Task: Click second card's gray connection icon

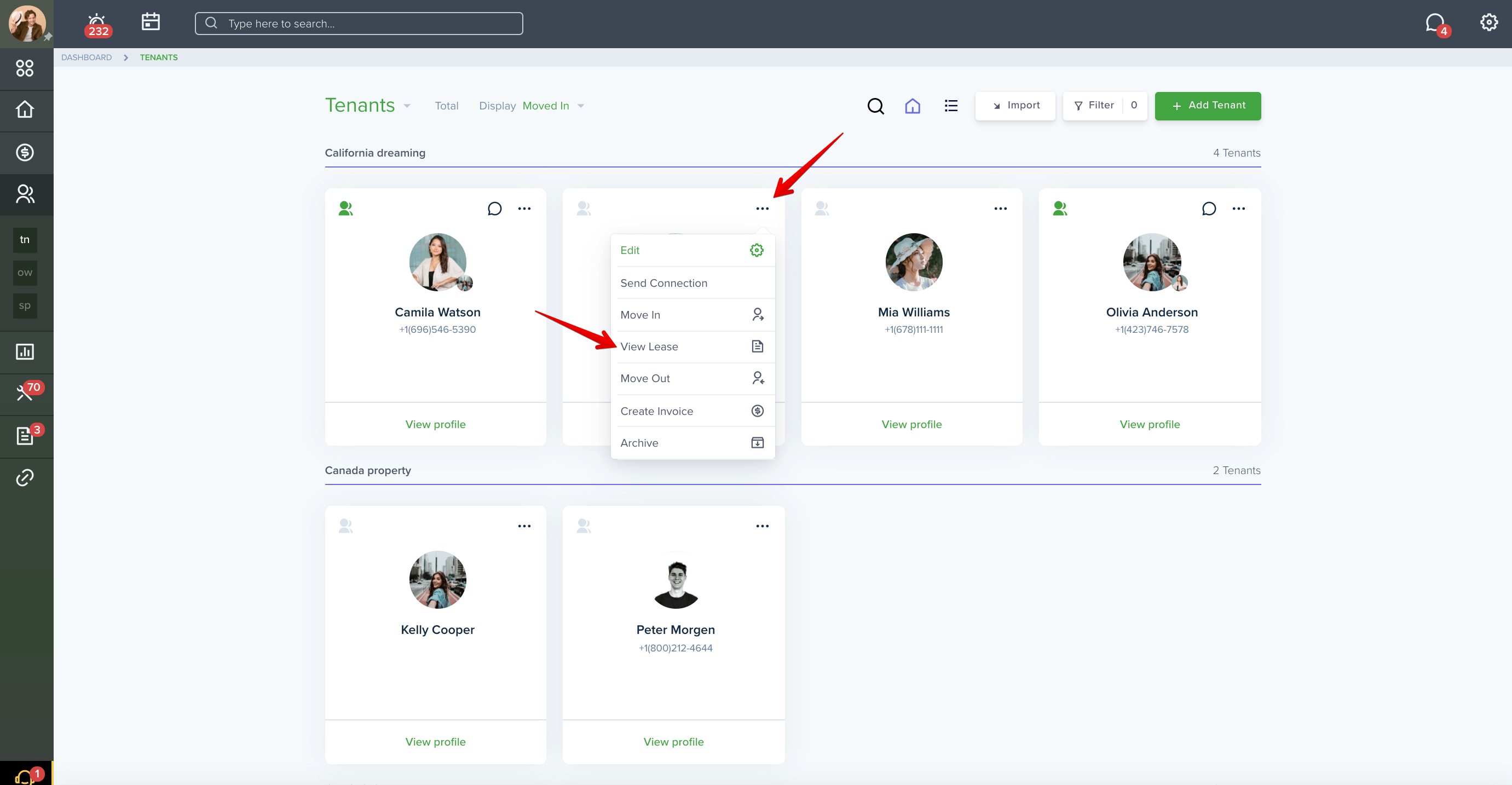Action: 584,209
